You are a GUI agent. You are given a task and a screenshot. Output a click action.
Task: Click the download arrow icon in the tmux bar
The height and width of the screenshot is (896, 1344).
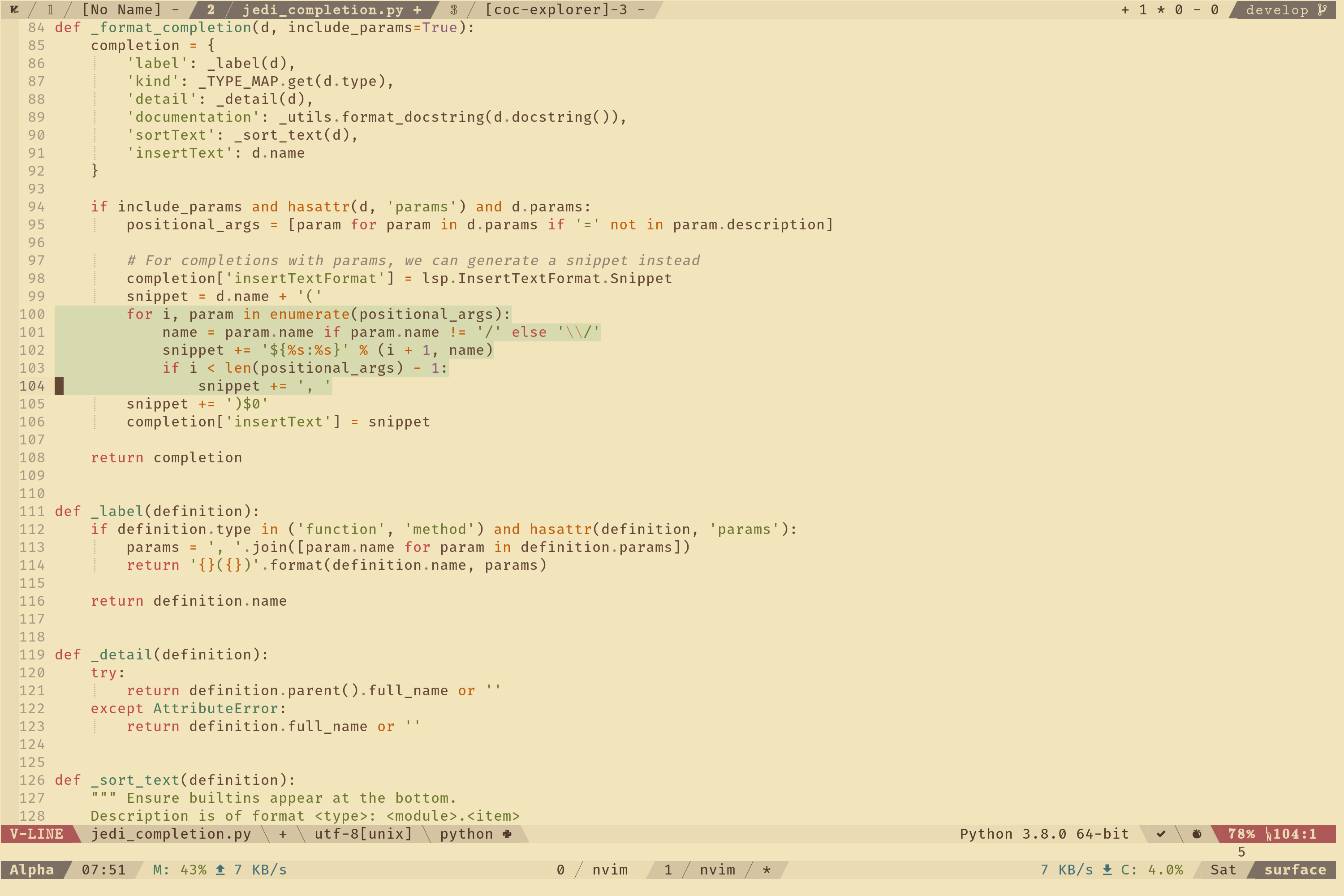1107,870
